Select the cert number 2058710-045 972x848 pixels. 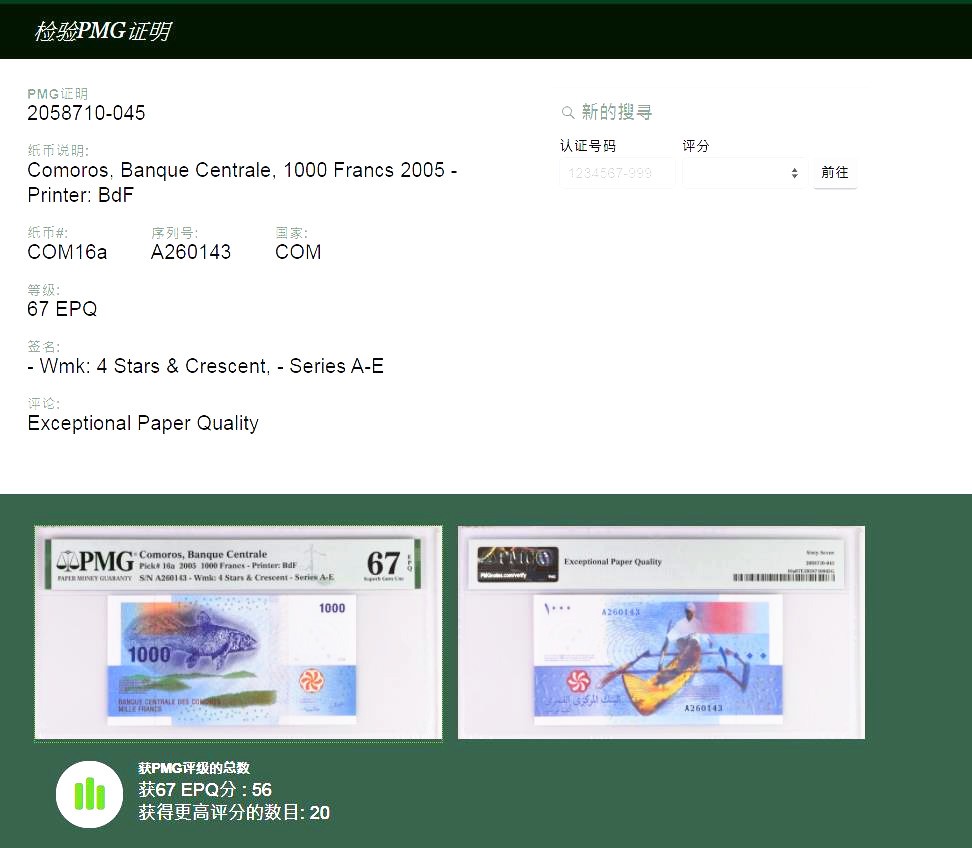tap(86, 113)
